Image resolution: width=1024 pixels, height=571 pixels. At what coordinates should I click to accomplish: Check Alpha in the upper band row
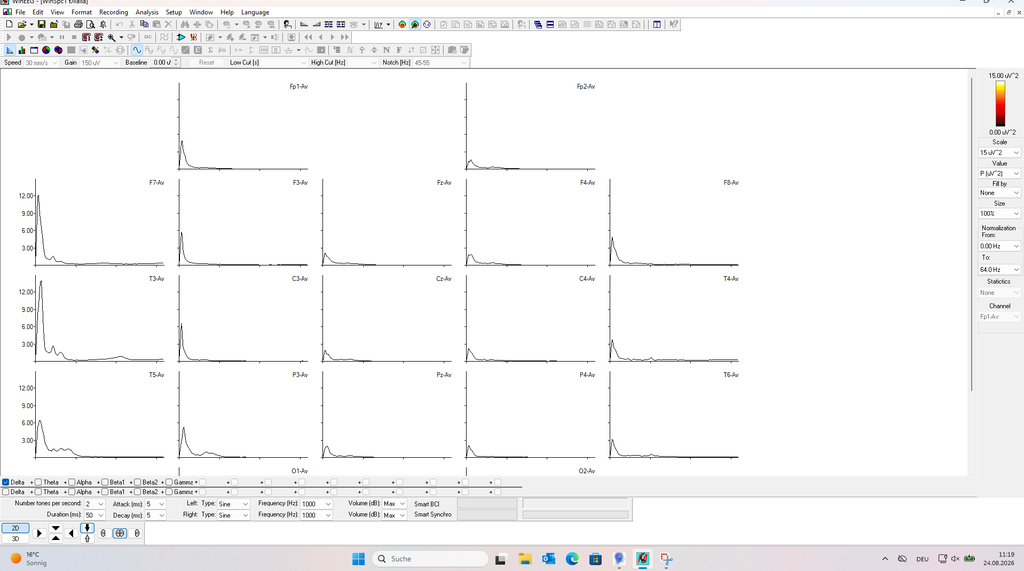point(72,482)
